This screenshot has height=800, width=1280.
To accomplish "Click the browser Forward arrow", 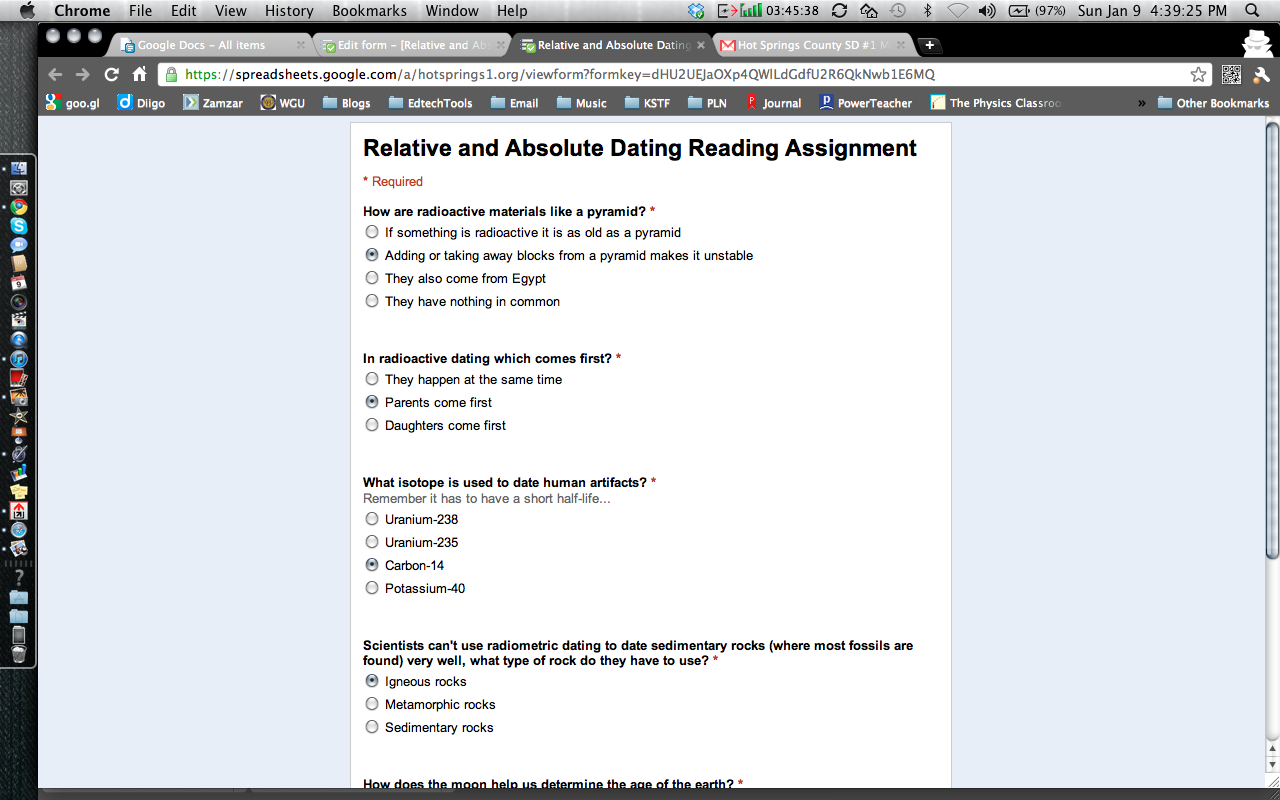I will pyautogui.click(x=83, y=74).
